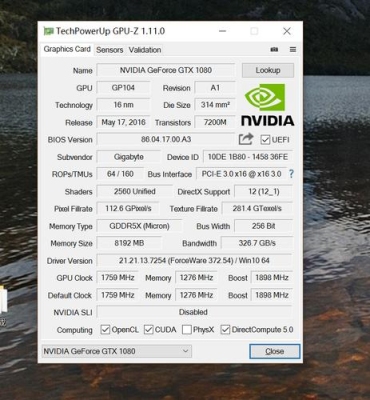The width and height of the screenshot is (370, 400).
Task: Click the Memory Size value 8192 MB
Action: pyautogui.click(x=129, y=243)
